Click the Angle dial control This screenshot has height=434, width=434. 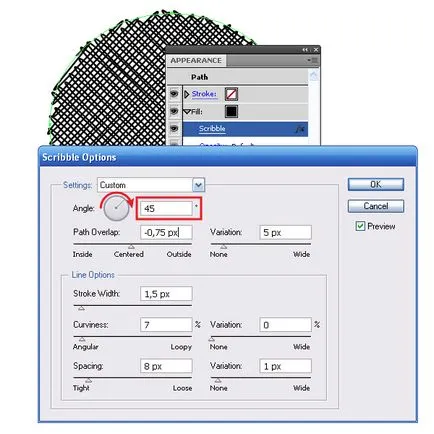pyautogui.click(x=116, y=208)
